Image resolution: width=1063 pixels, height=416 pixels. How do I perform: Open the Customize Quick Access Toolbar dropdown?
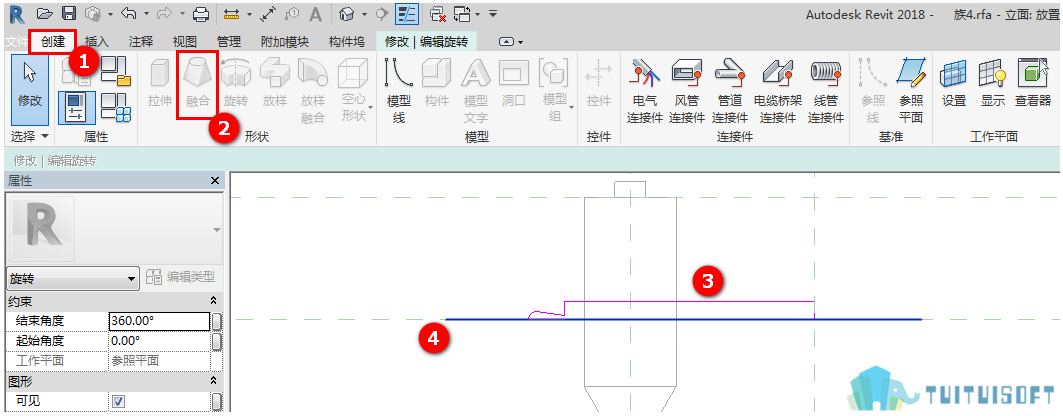pos(494,14)
